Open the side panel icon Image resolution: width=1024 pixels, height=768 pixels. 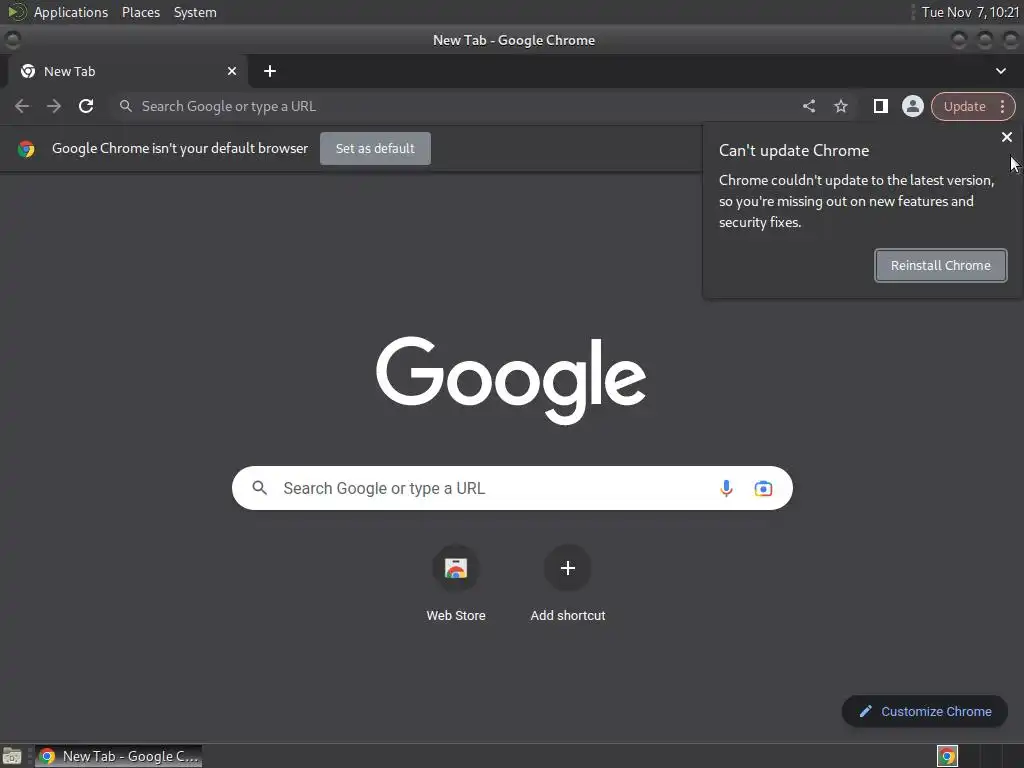point(880,106)
